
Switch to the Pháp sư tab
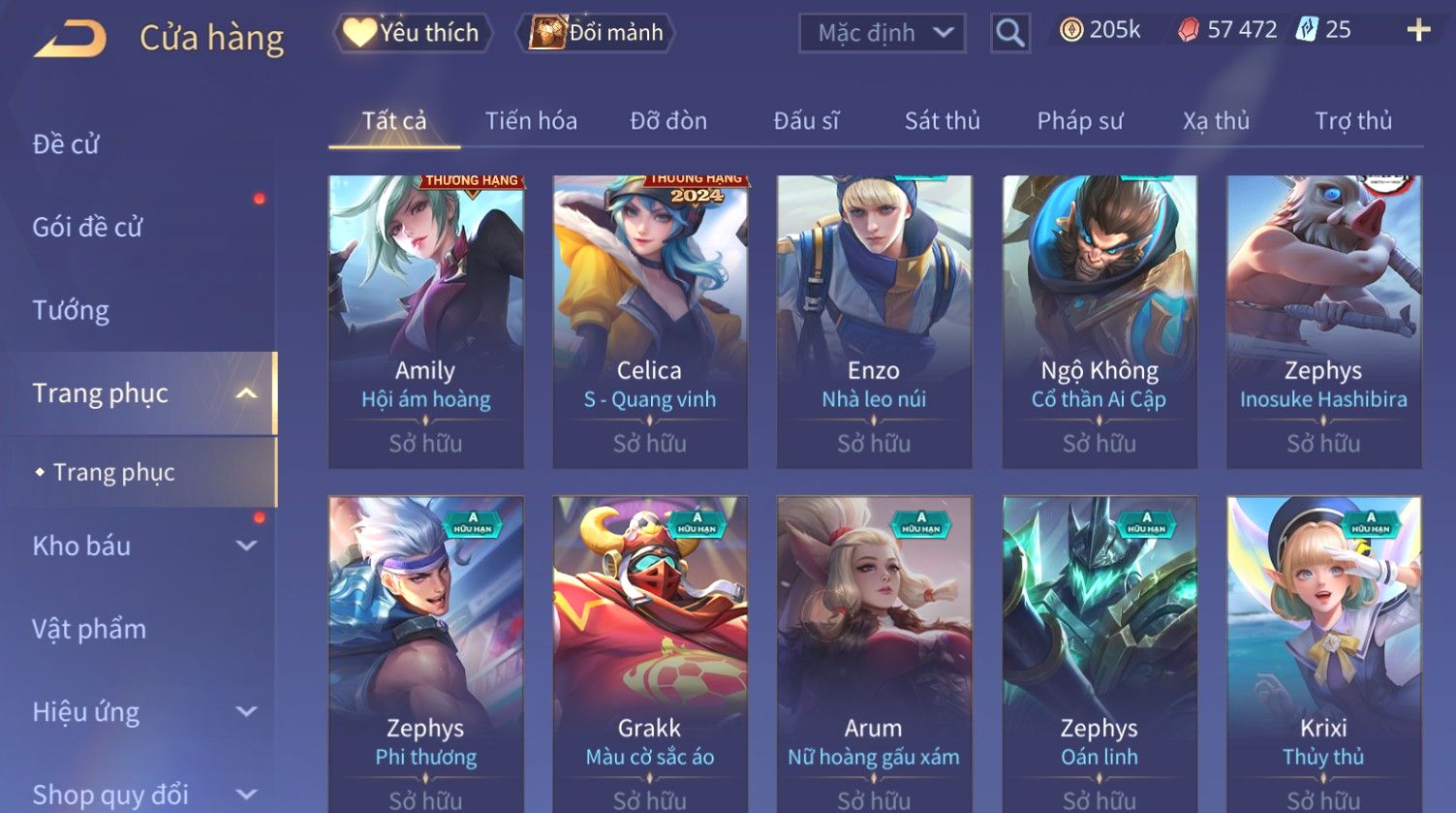[1079, 121]
